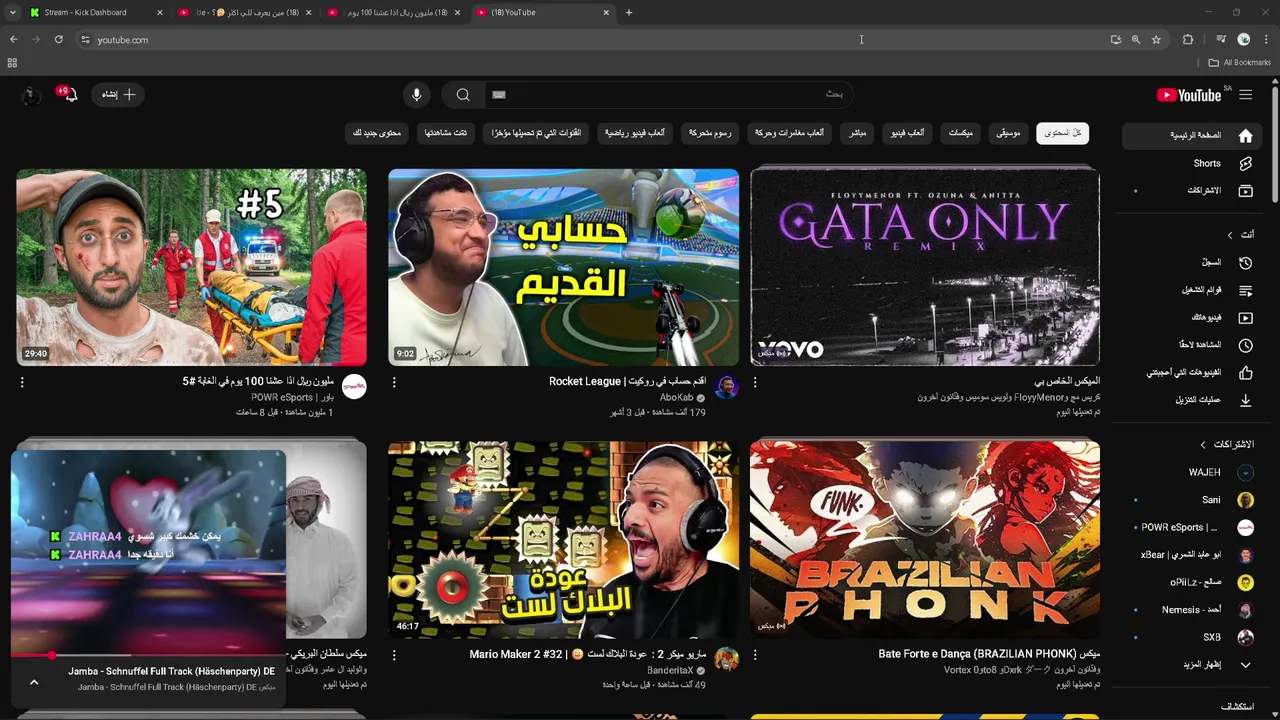
Task: Click the search magnifier button
Action: click(x=463, y=95)
